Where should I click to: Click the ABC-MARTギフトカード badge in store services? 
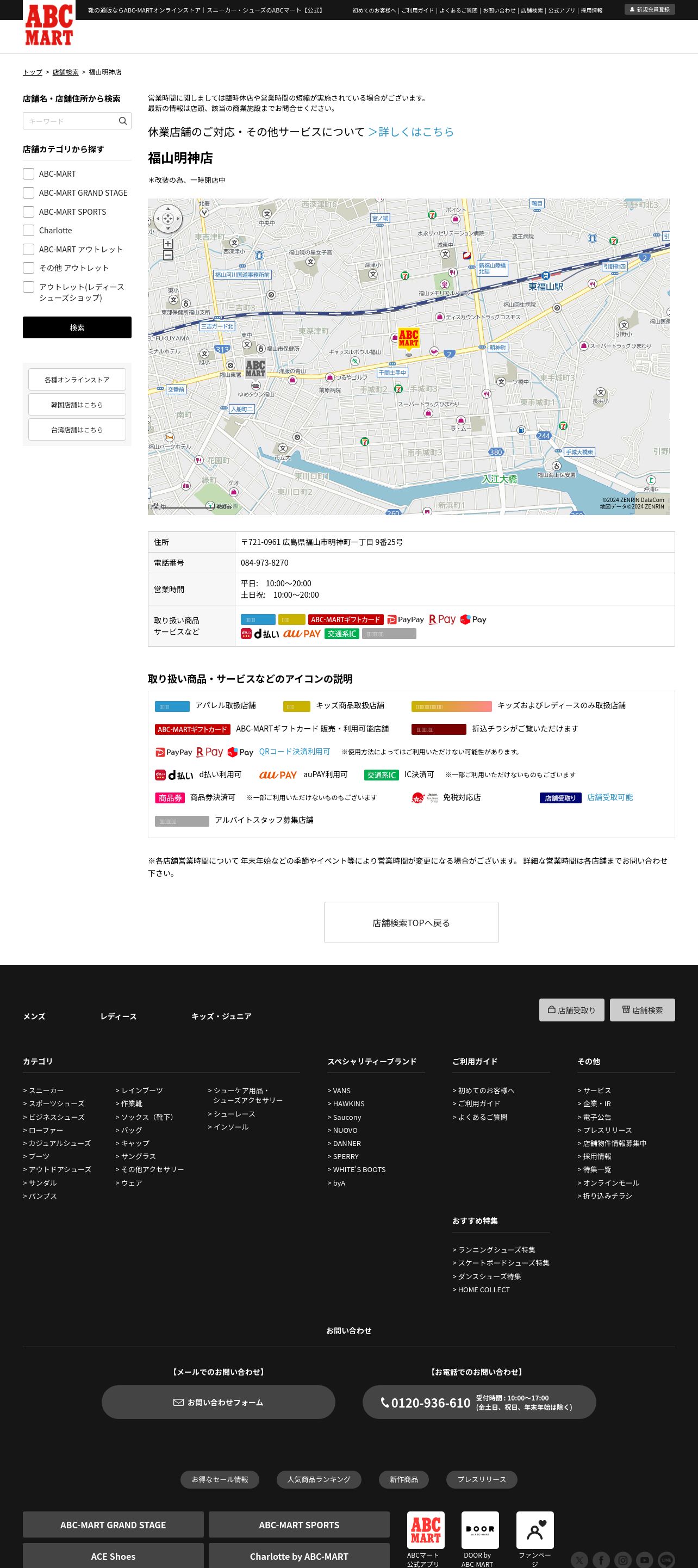pos(346,619)
